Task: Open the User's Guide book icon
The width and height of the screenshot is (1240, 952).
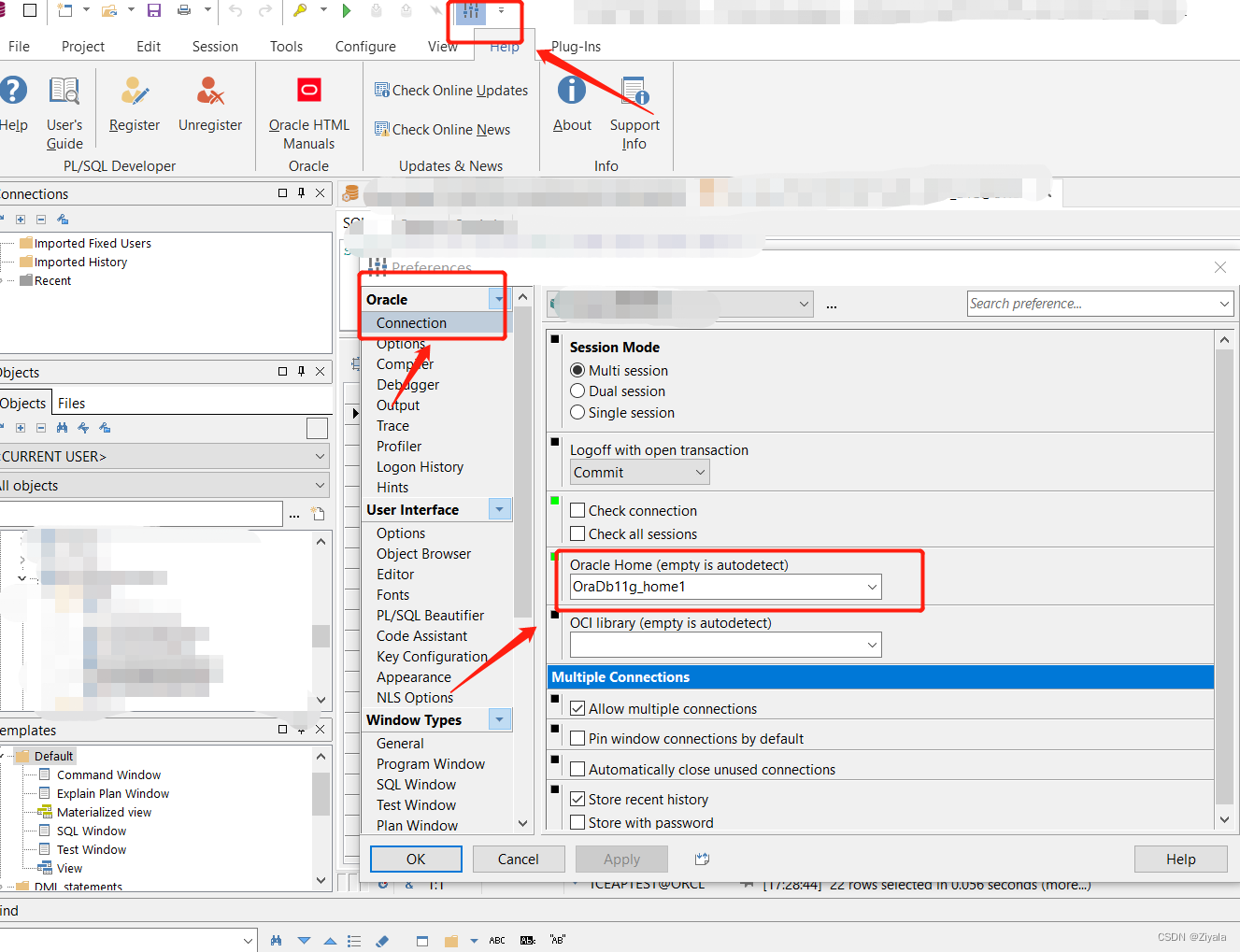Action: pos(64,91)
